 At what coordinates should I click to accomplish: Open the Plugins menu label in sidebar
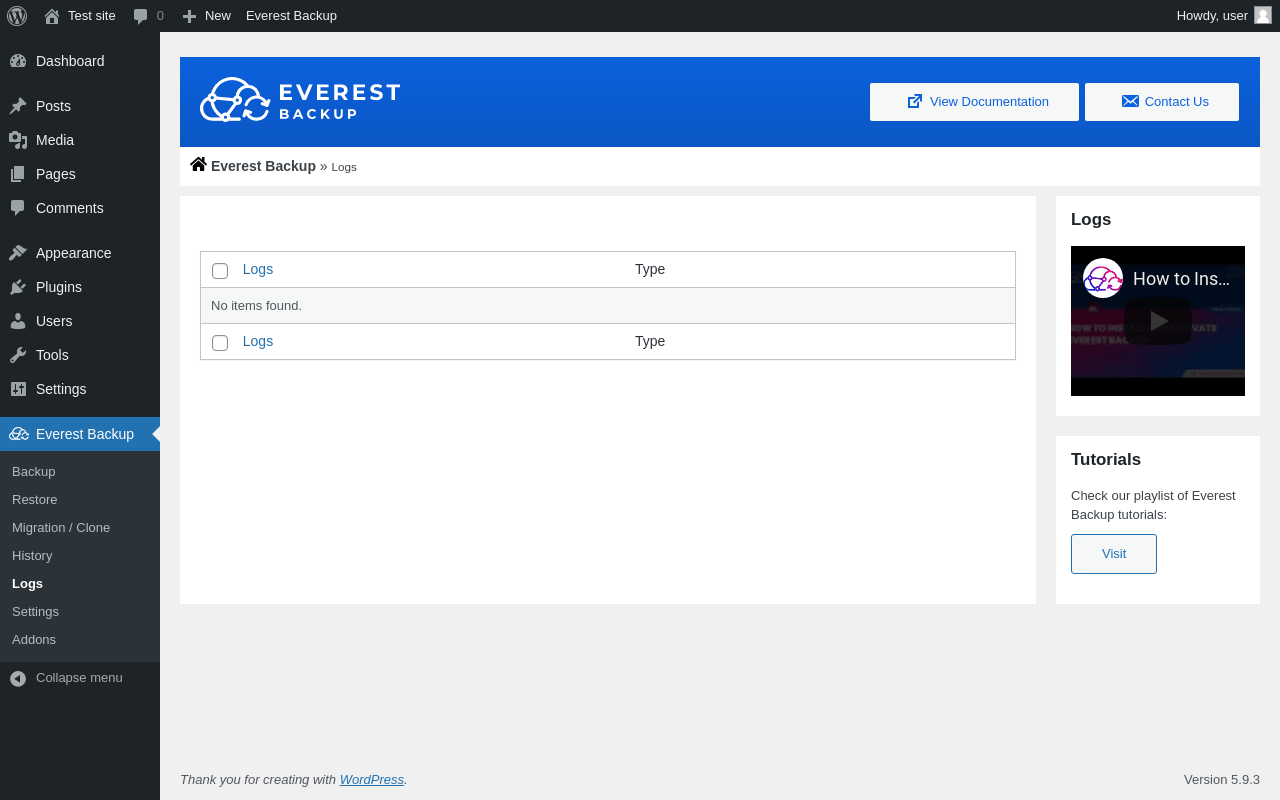[59, 287]
